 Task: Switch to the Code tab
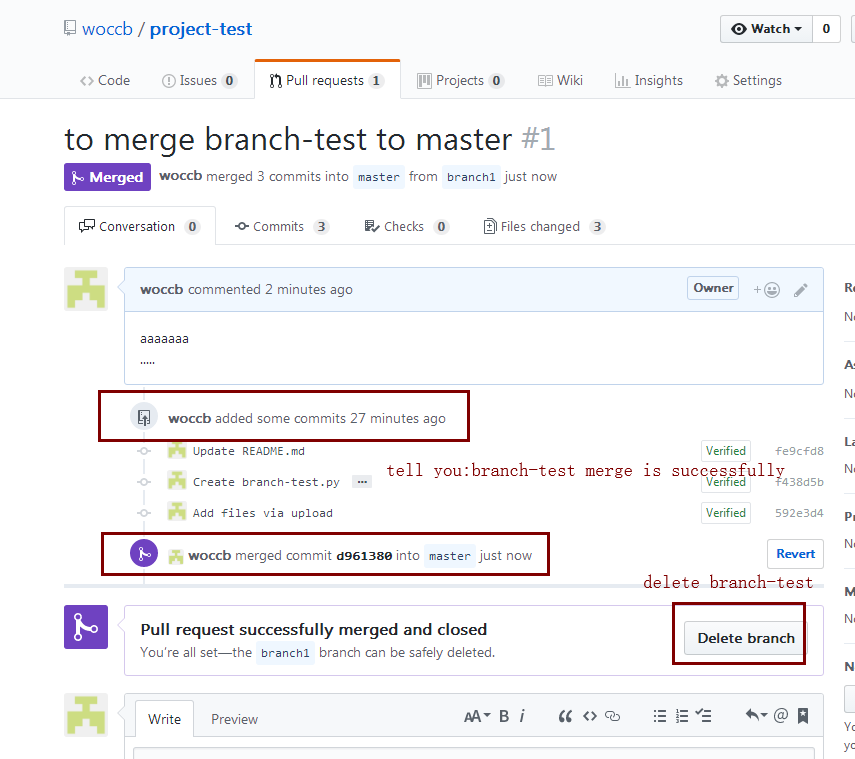(105, 81)
